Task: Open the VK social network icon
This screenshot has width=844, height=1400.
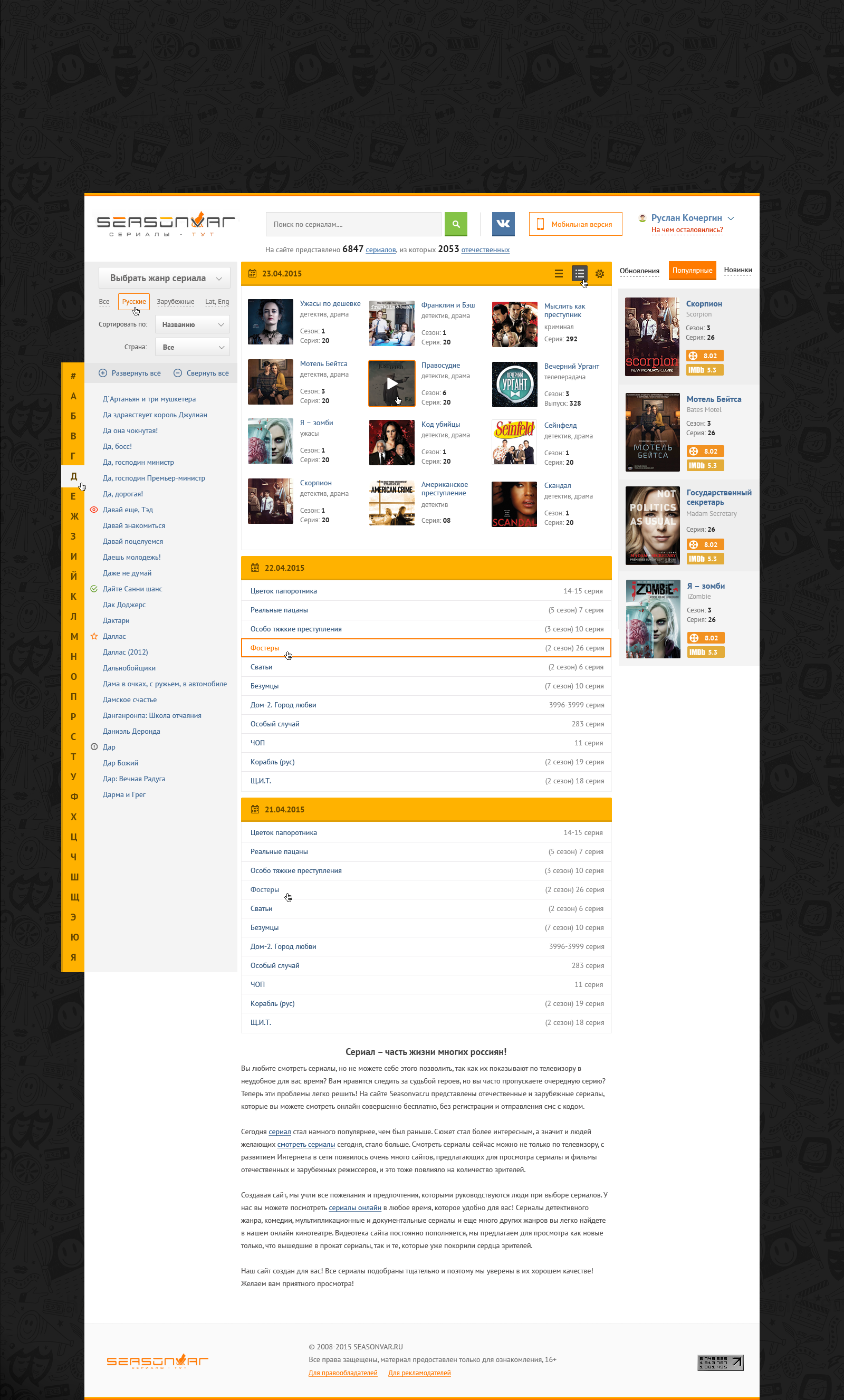Action: [503, 224]
